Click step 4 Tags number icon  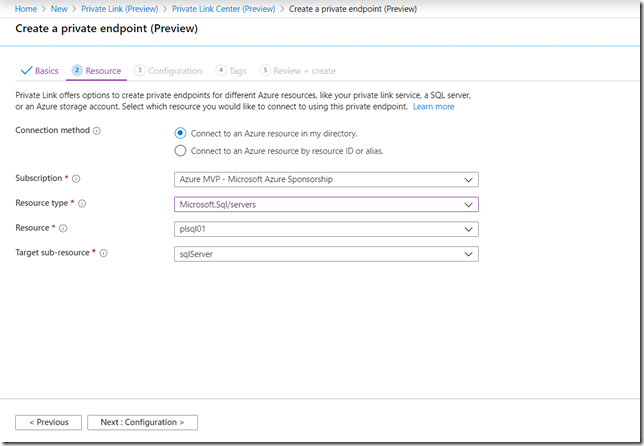[x=220, y=71]
